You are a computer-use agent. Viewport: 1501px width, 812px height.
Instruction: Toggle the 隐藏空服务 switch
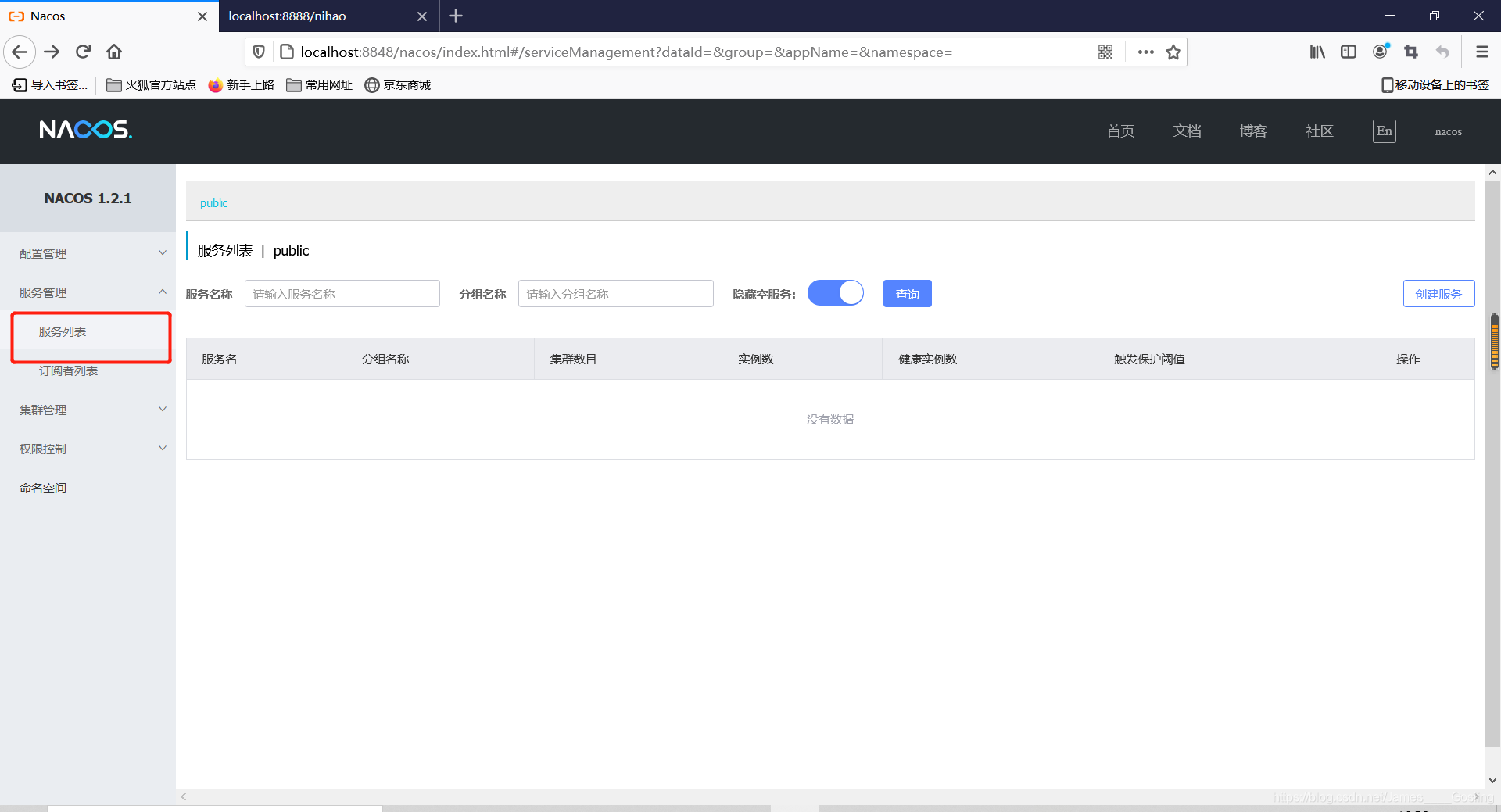835,293
